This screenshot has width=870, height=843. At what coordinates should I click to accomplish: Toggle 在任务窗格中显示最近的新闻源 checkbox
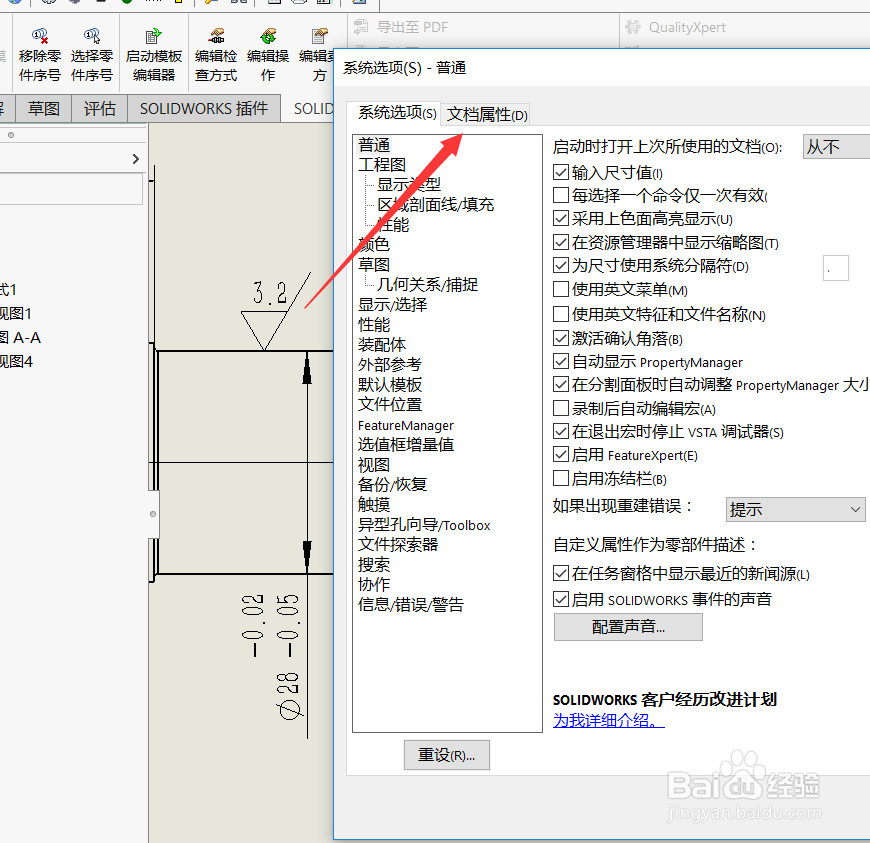(561, 573)
